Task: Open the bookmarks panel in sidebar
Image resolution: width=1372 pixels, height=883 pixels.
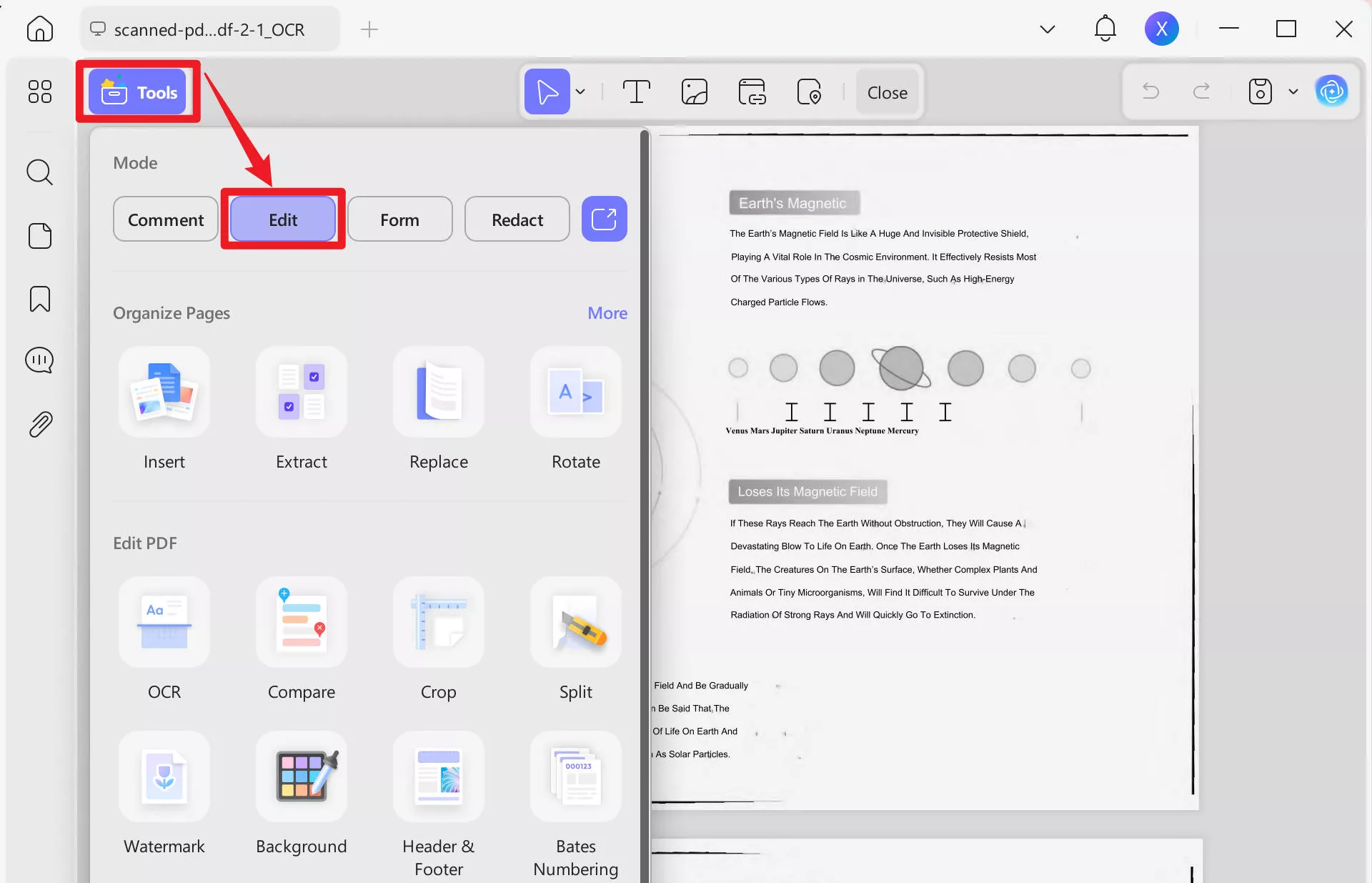Action: (x=40, y=299)
